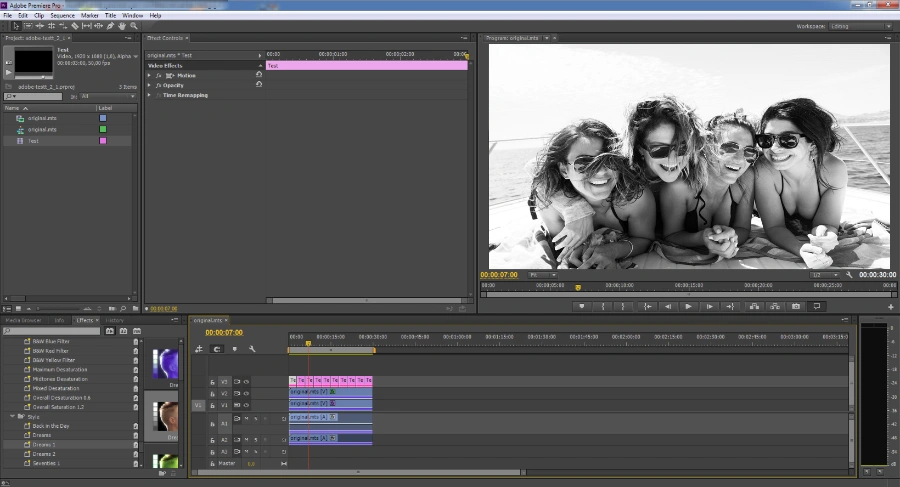
Task: Select the Razor tool
Action: 75,26
